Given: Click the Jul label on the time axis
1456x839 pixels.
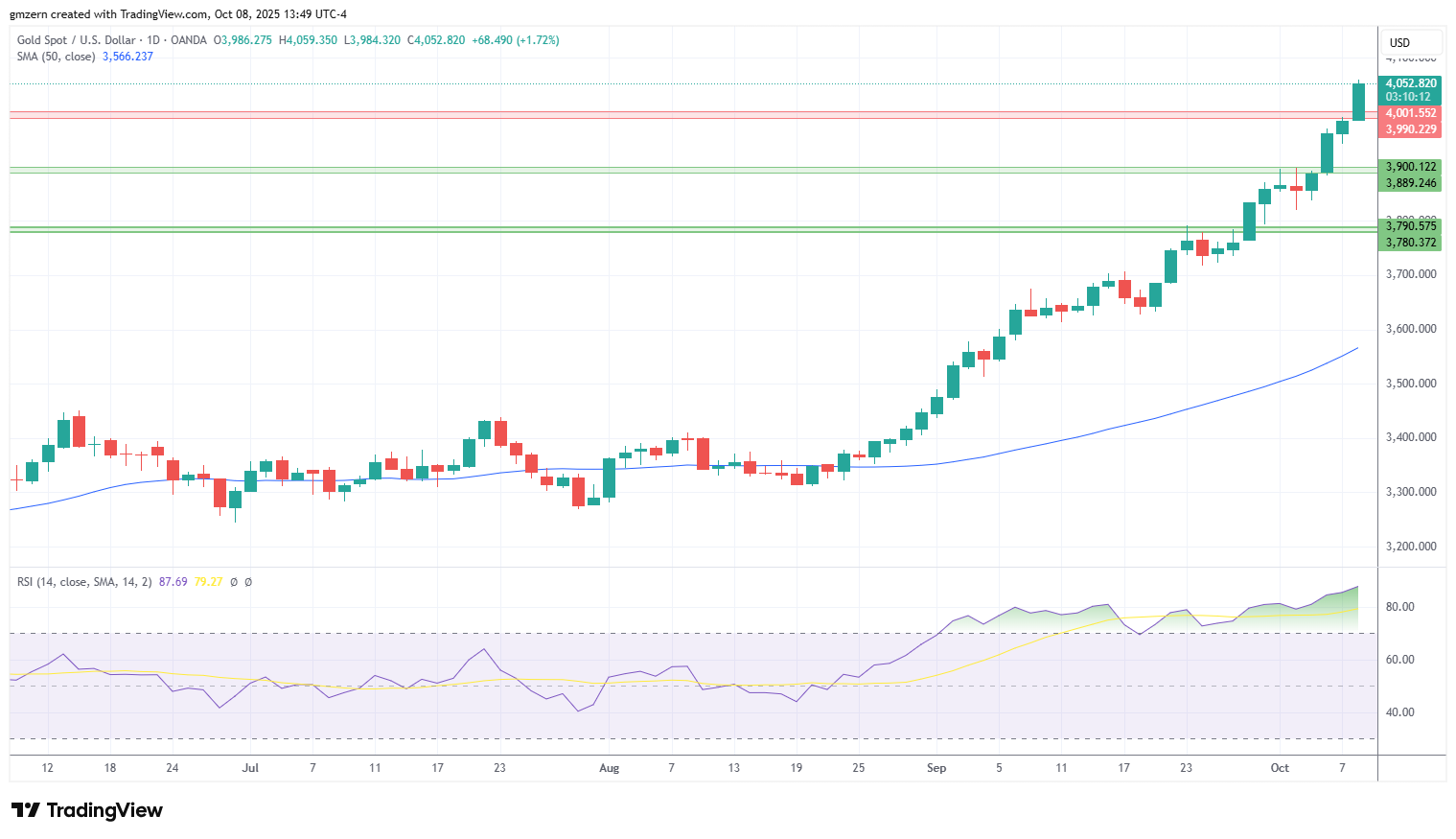Looking at the screenshot, I should click(250, 768).
